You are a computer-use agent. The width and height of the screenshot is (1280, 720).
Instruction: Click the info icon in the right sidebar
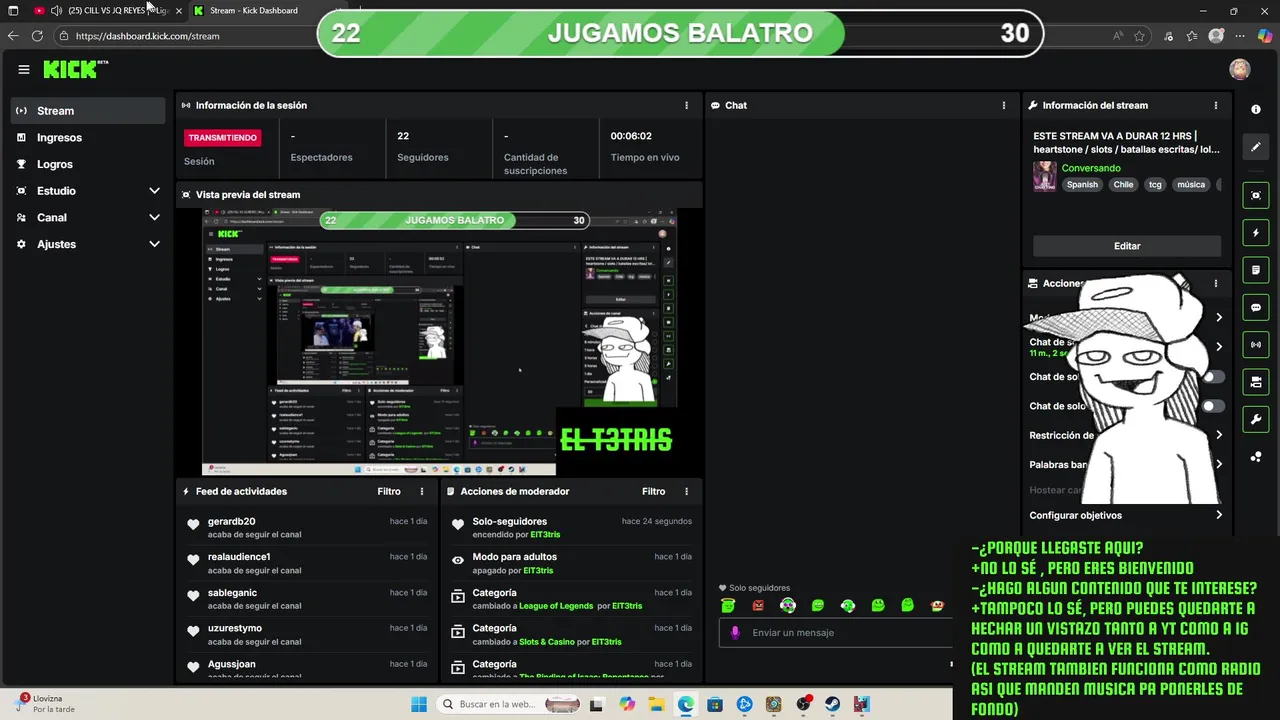tap(1256, 109)
